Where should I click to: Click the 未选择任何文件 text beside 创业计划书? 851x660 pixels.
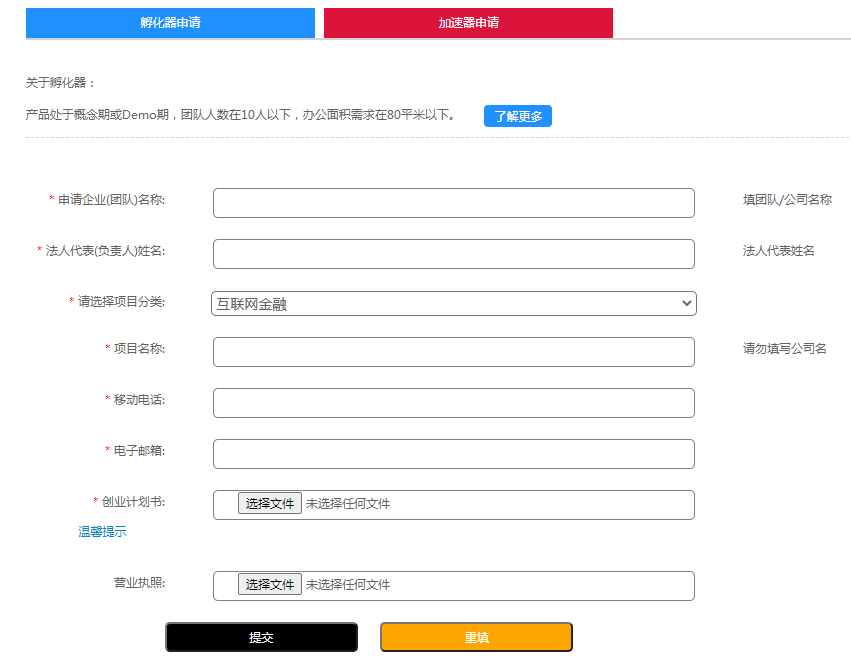click(348, 504)
